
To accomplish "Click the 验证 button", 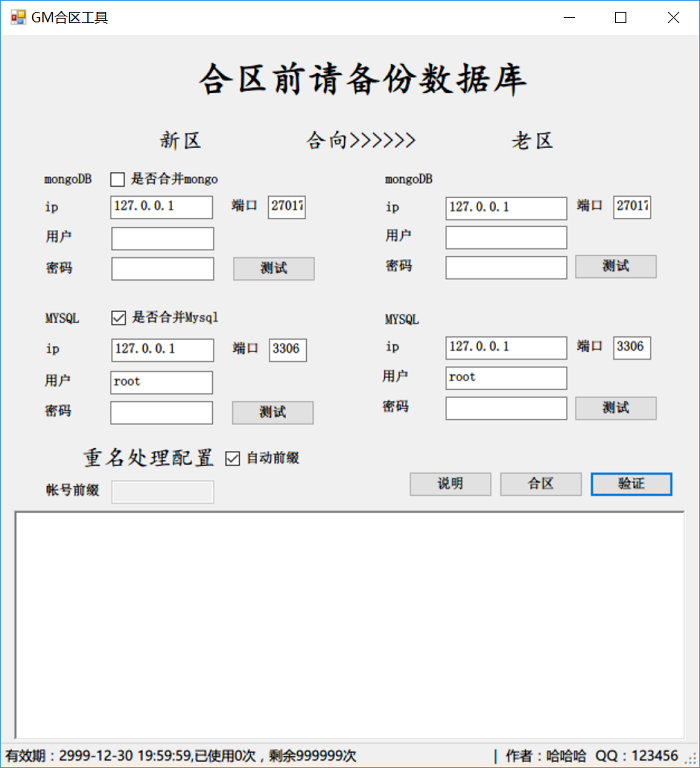I will click(x=631, y=484).
